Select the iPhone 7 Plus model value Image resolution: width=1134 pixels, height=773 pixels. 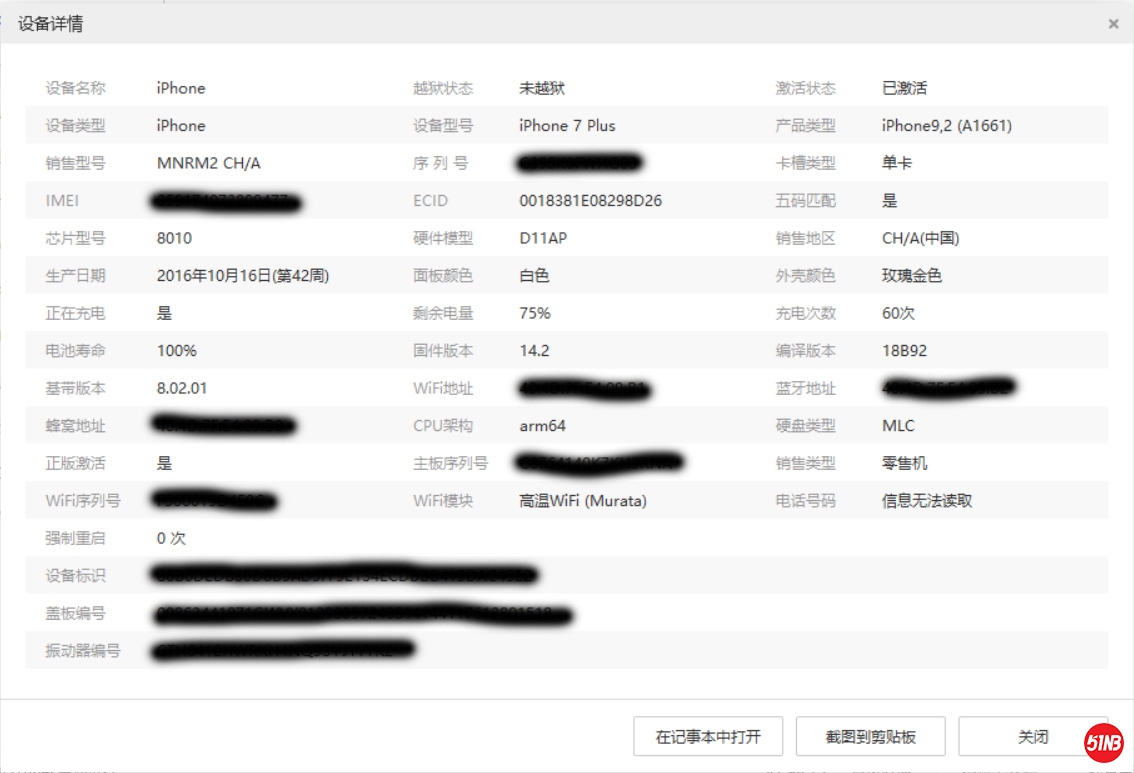click(x=567, y=126)
